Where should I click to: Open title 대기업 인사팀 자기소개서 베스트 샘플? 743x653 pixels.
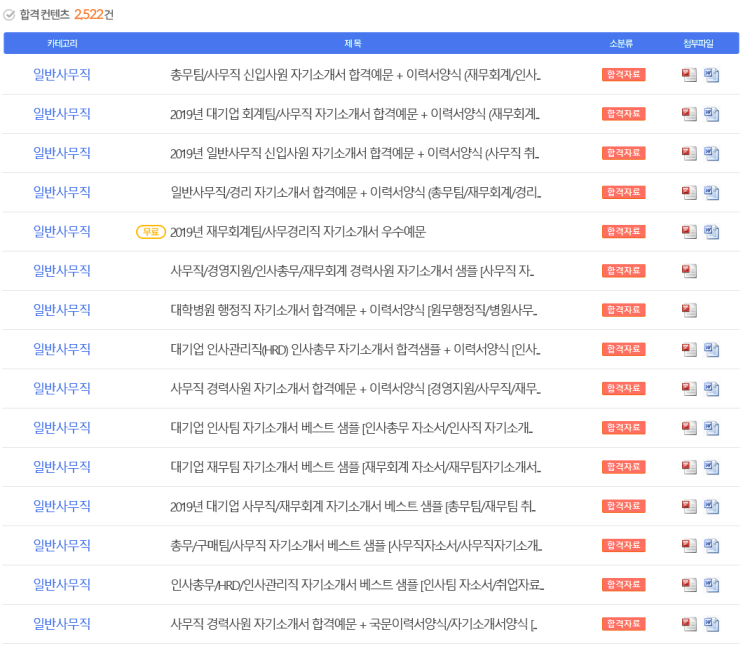coord(352,428)
